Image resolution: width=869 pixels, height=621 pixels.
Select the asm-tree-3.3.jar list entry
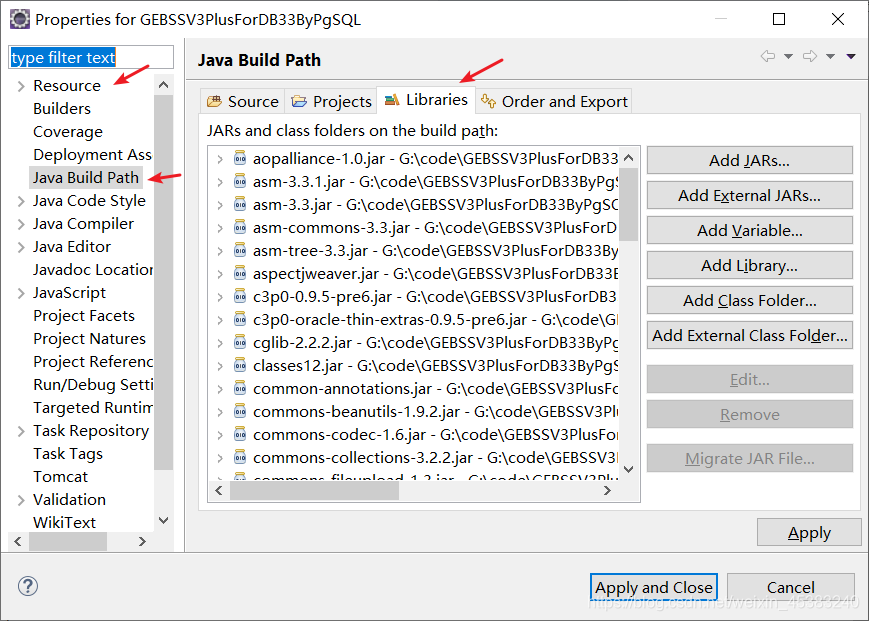coord(435,251)
